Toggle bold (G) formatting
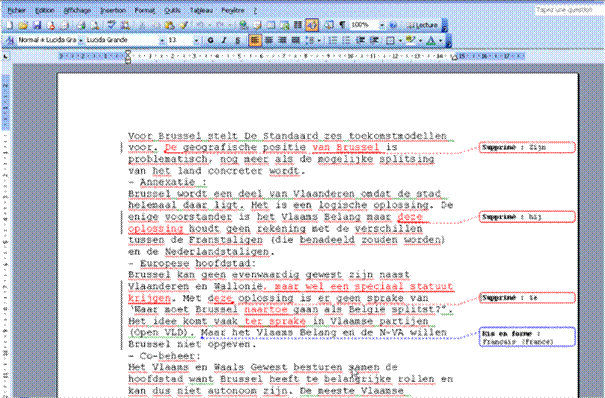The height and width of the screenshot is (398, 605). click(x=210, y=40)
